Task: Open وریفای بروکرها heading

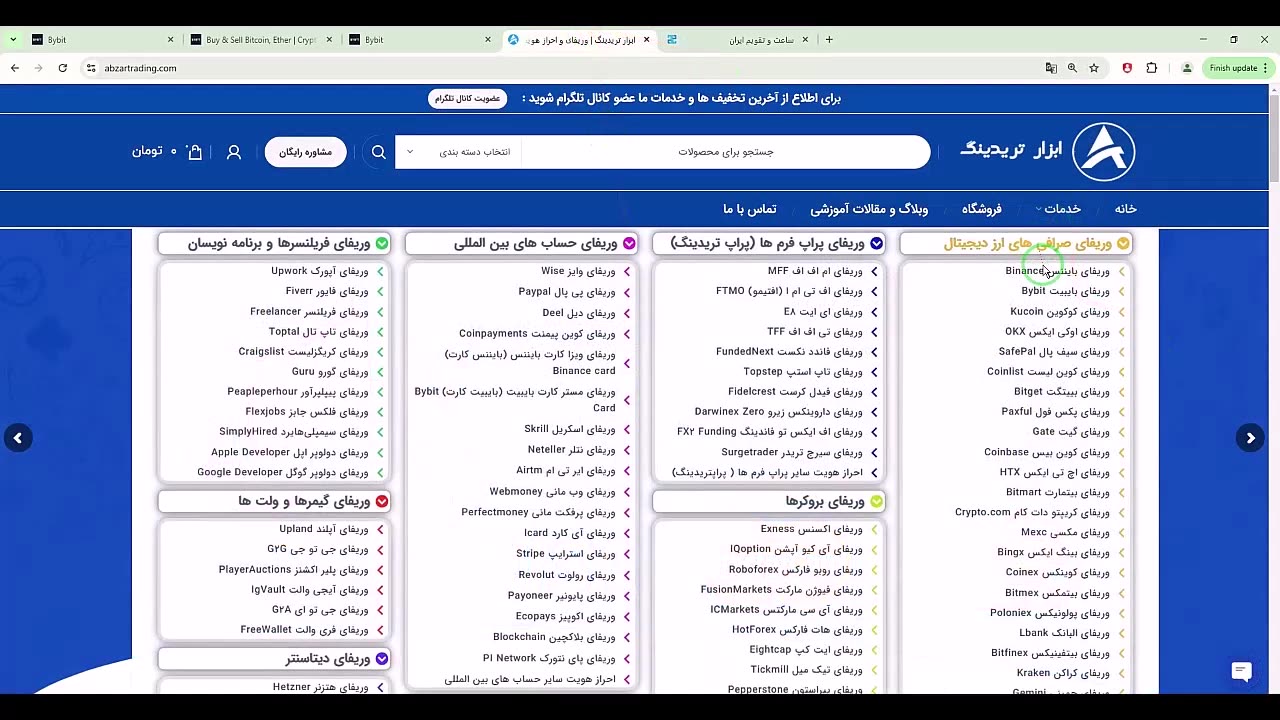Action: coord(768,501)
